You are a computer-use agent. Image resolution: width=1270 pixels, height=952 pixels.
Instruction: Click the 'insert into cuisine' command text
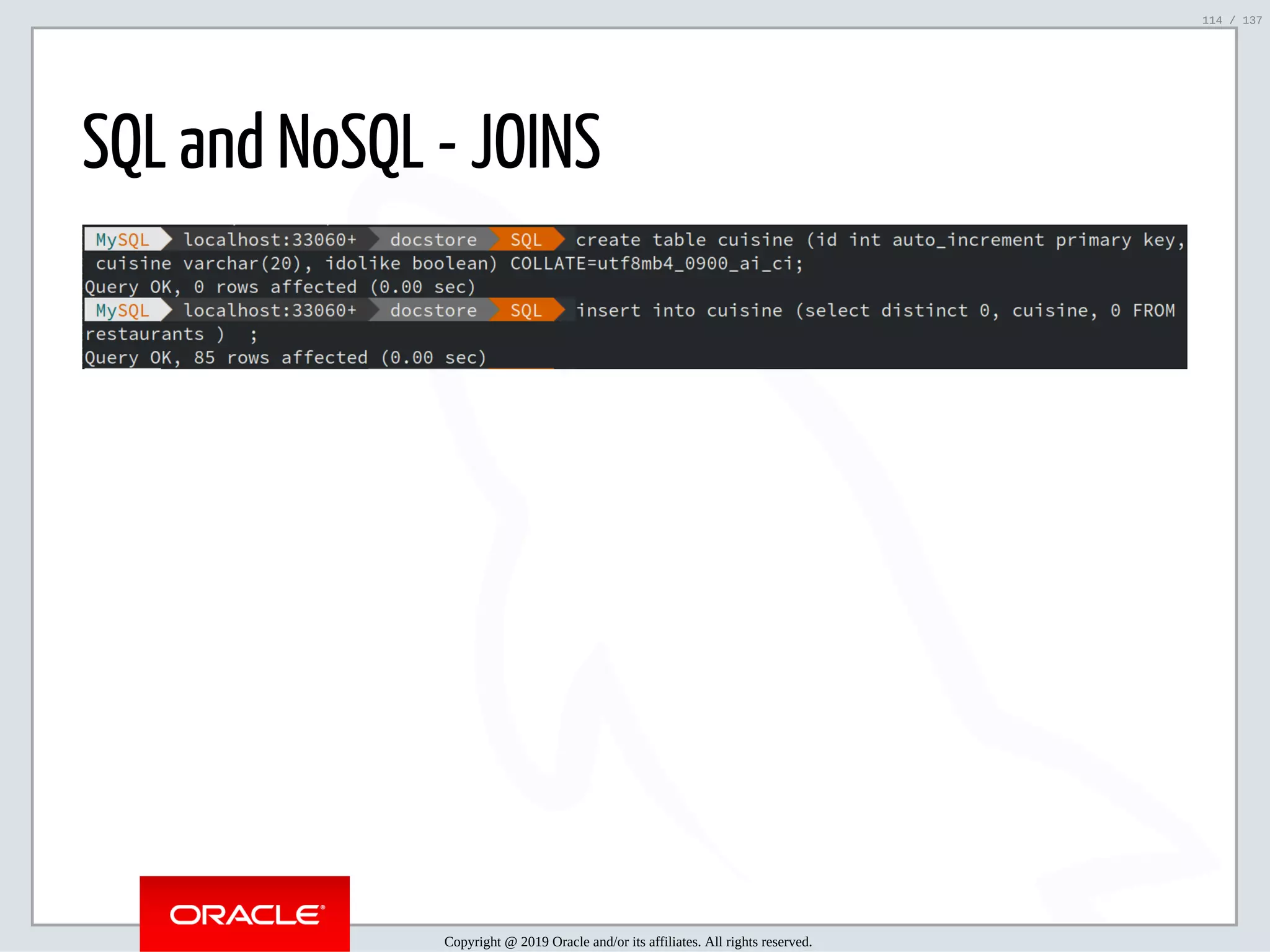875,311
